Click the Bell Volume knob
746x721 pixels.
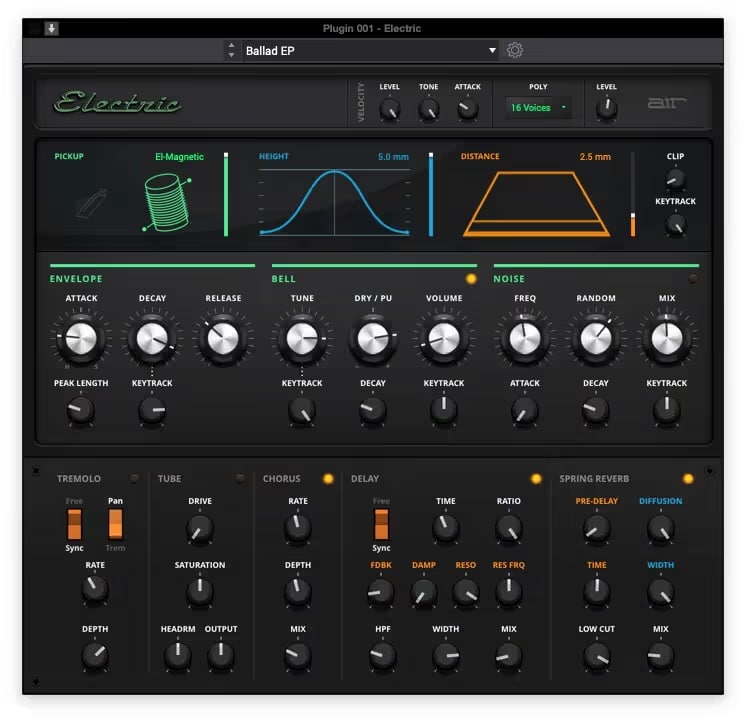[x=444, y=338]
